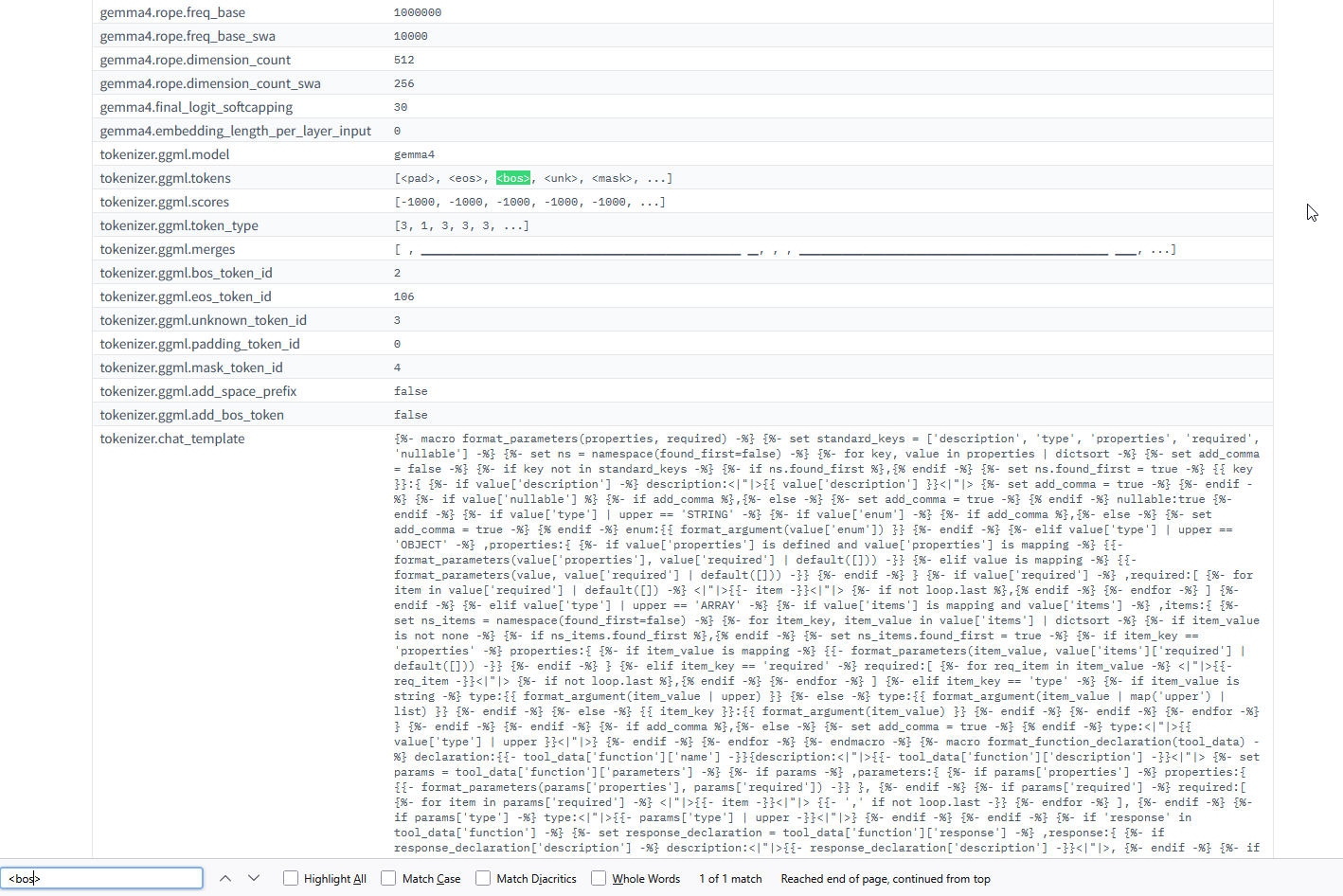Viewport: 1343px width, 896px height.
Task: Click the chat template Jinja text block
Action: 828,643
